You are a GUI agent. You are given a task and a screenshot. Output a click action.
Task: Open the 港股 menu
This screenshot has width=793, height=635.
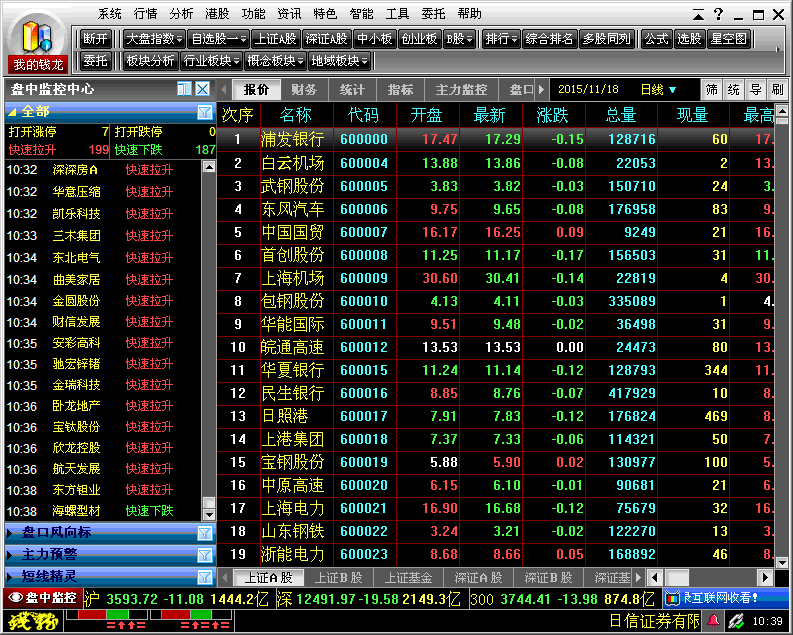pyautogui.click(x=217, y=14)
